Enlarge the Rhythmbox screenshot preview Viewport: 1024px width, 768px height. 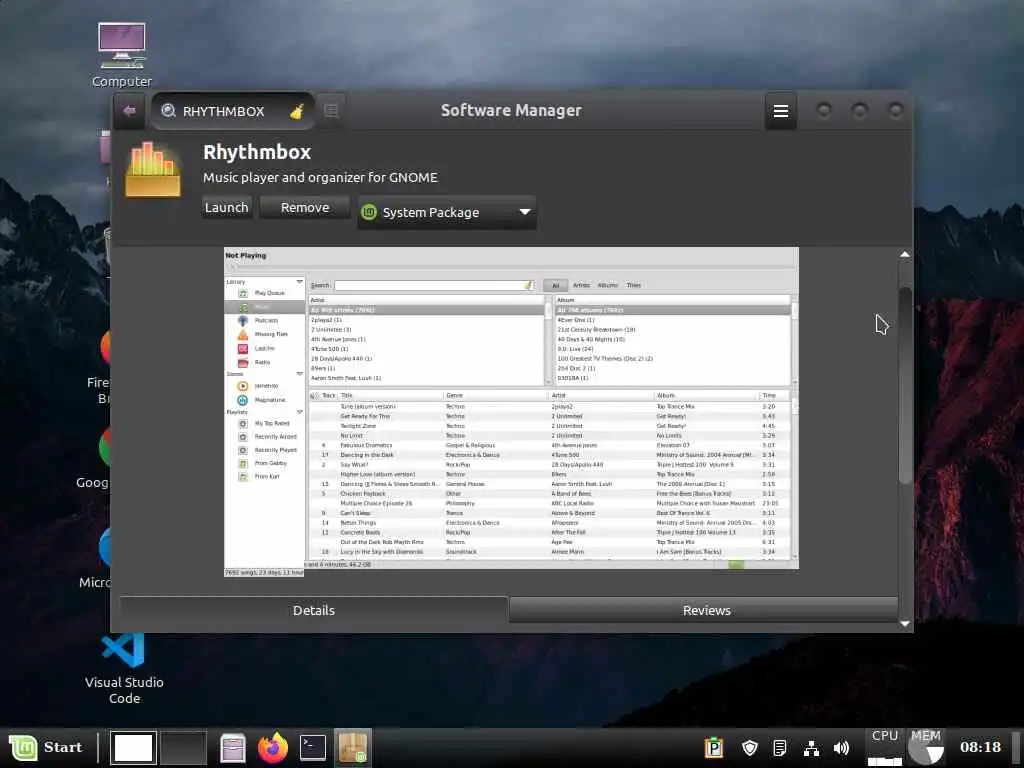tap(511, 411)
